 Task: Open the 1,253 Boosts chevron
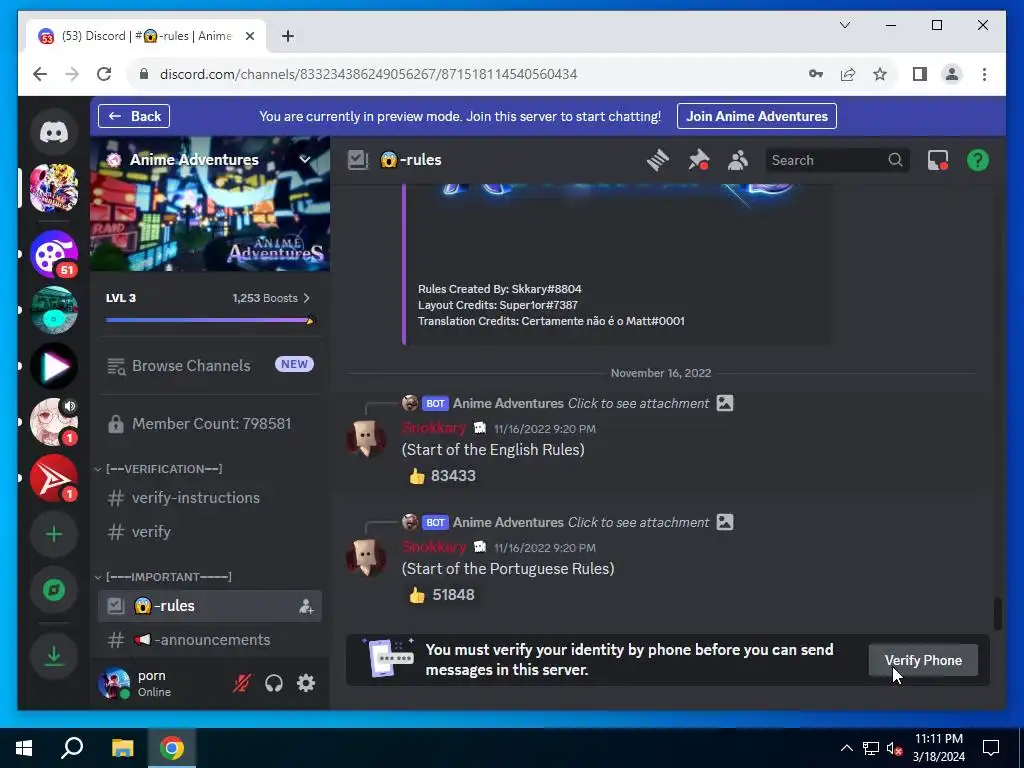[x=306, y=298]
